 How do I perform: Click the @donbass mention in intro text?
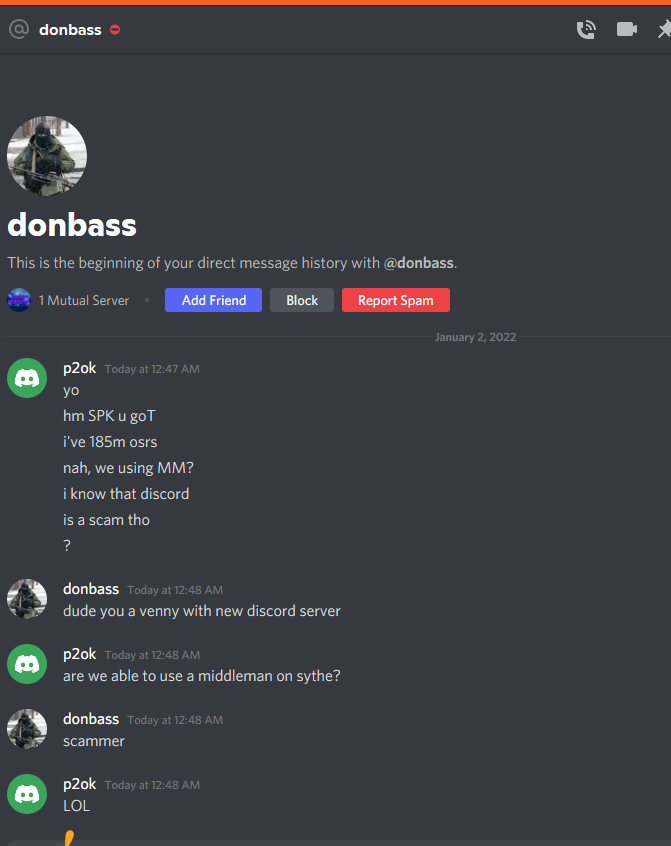click(x=419, y=263)
